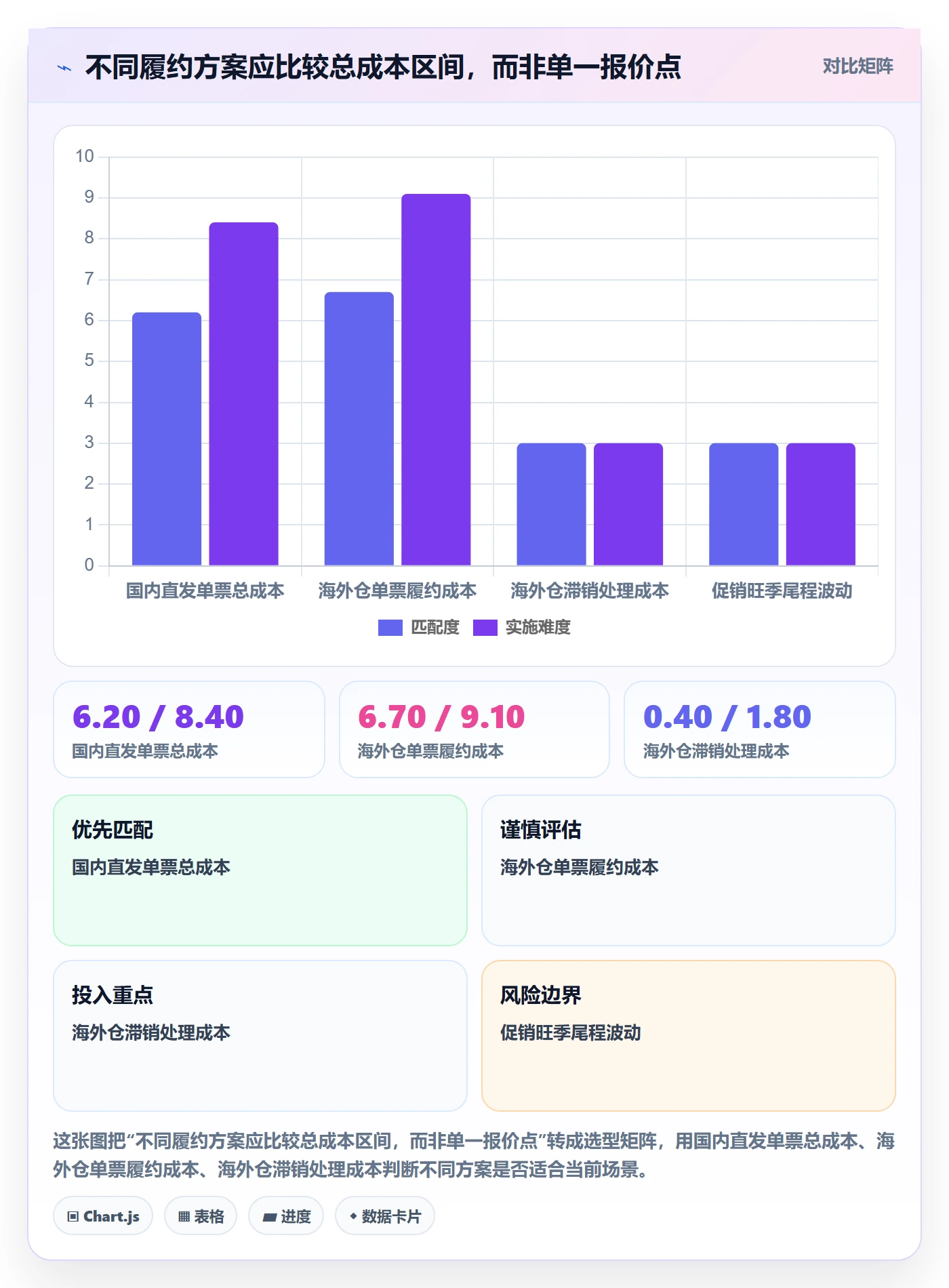This screenshot has width=949, height=1288.
Task: Open the 谨慎评估 quadrant card
Action: tap(688, 870)
